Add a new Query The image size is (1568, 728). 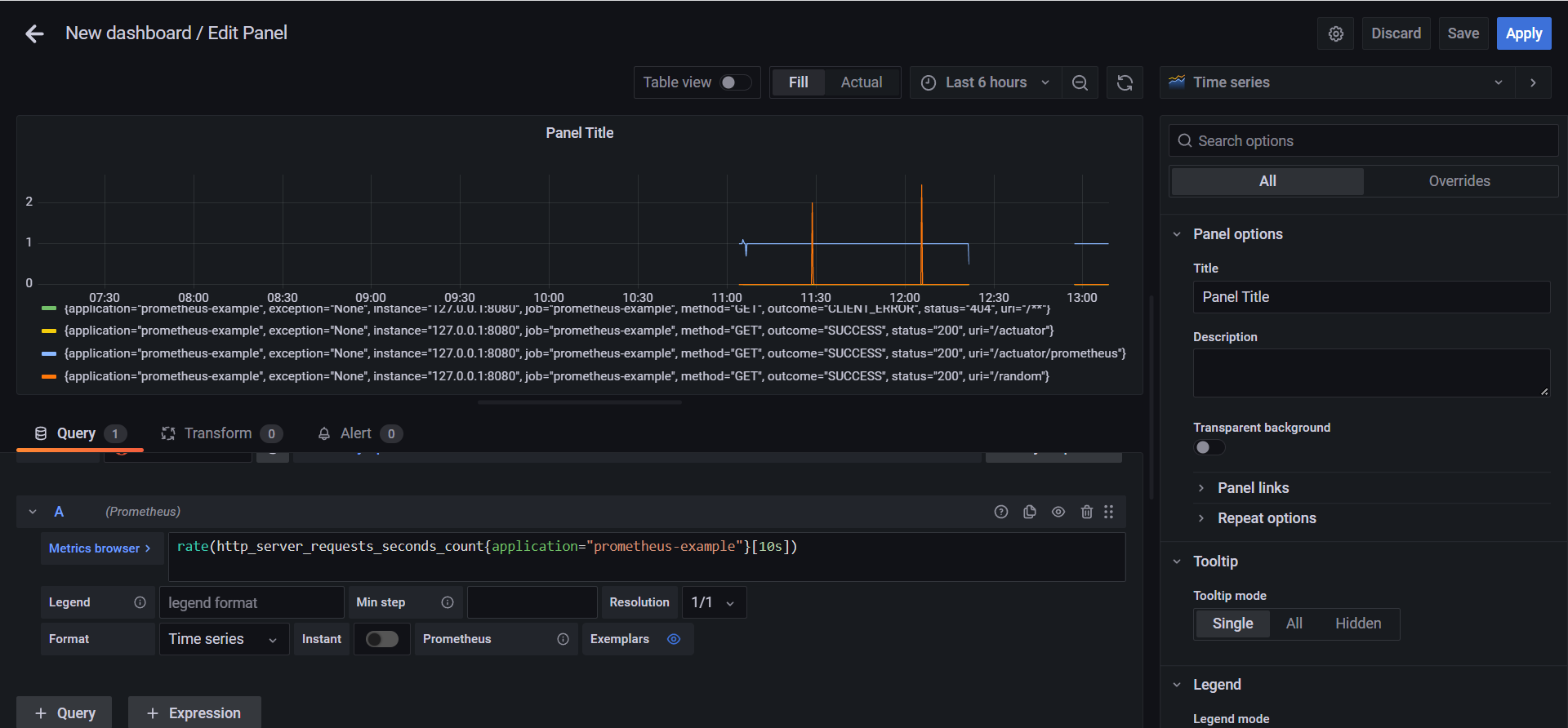(x=65, y=712)
